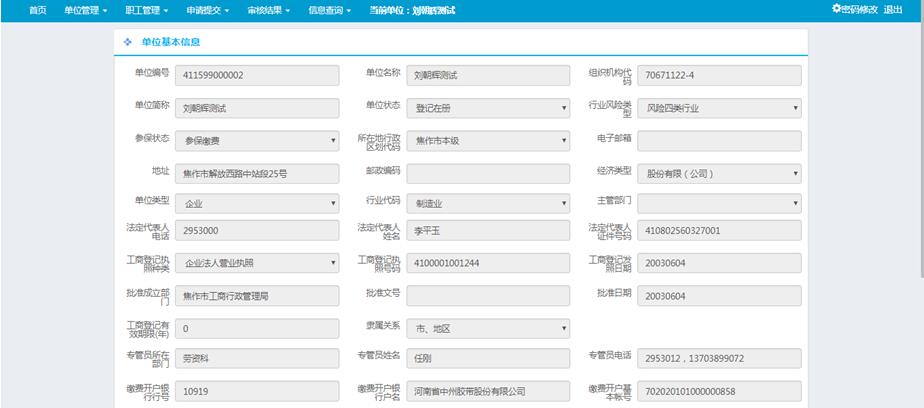Image resolution: width=924 pixels, height=408 pixels.
Task: Click the 电子邮箱 input field
Action: (x=719, y=141)
